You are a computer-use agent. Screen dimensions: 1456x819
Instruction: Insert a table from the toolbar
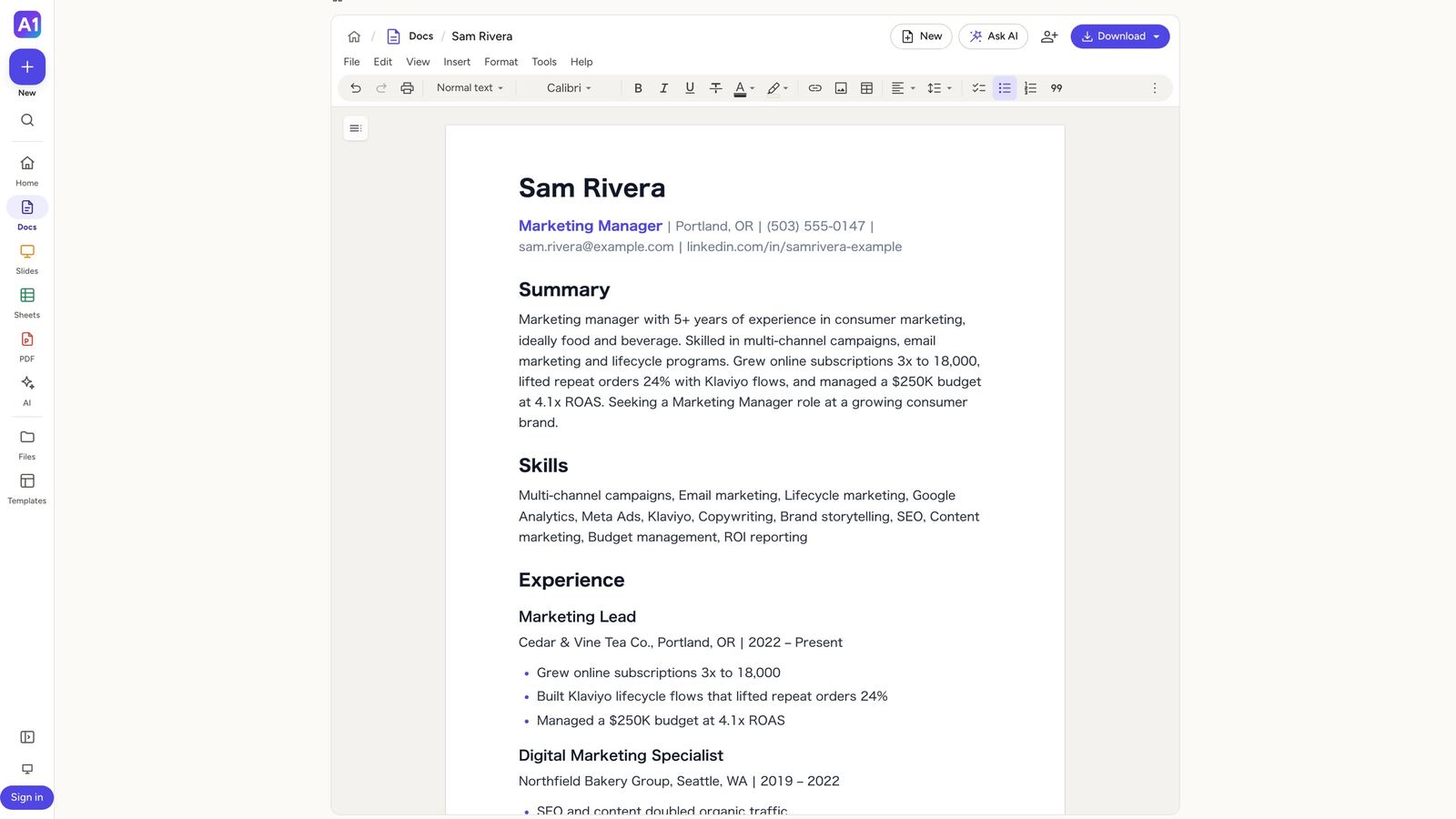tap(866, 88)
